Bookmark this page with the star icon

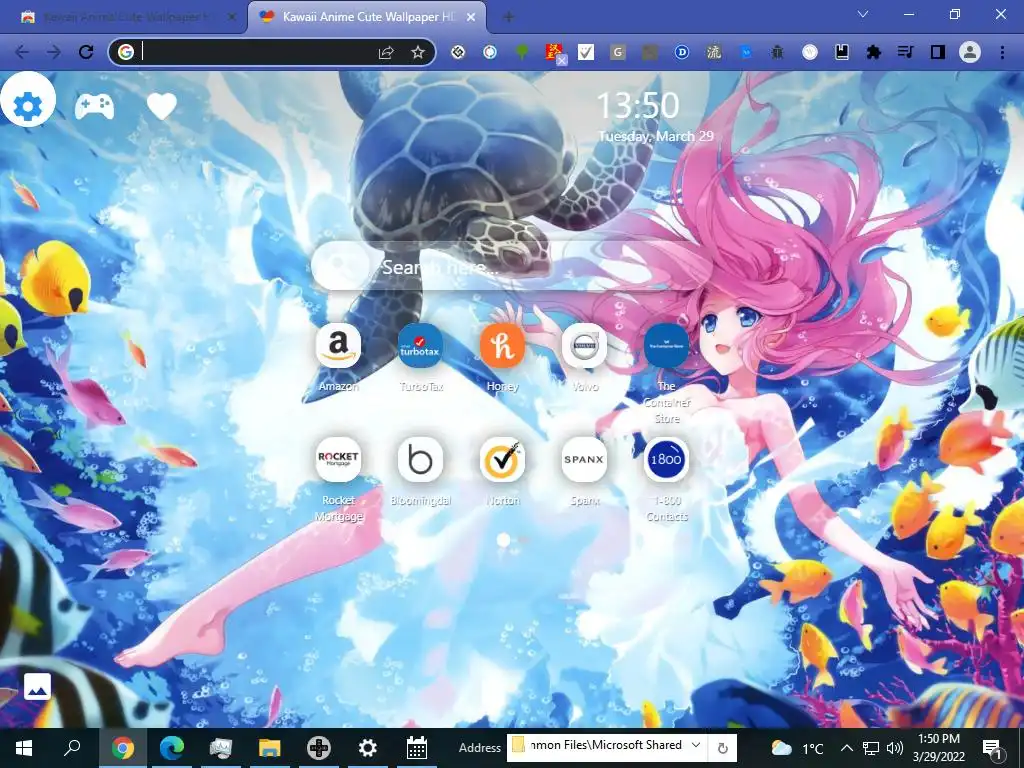(418, 52)
